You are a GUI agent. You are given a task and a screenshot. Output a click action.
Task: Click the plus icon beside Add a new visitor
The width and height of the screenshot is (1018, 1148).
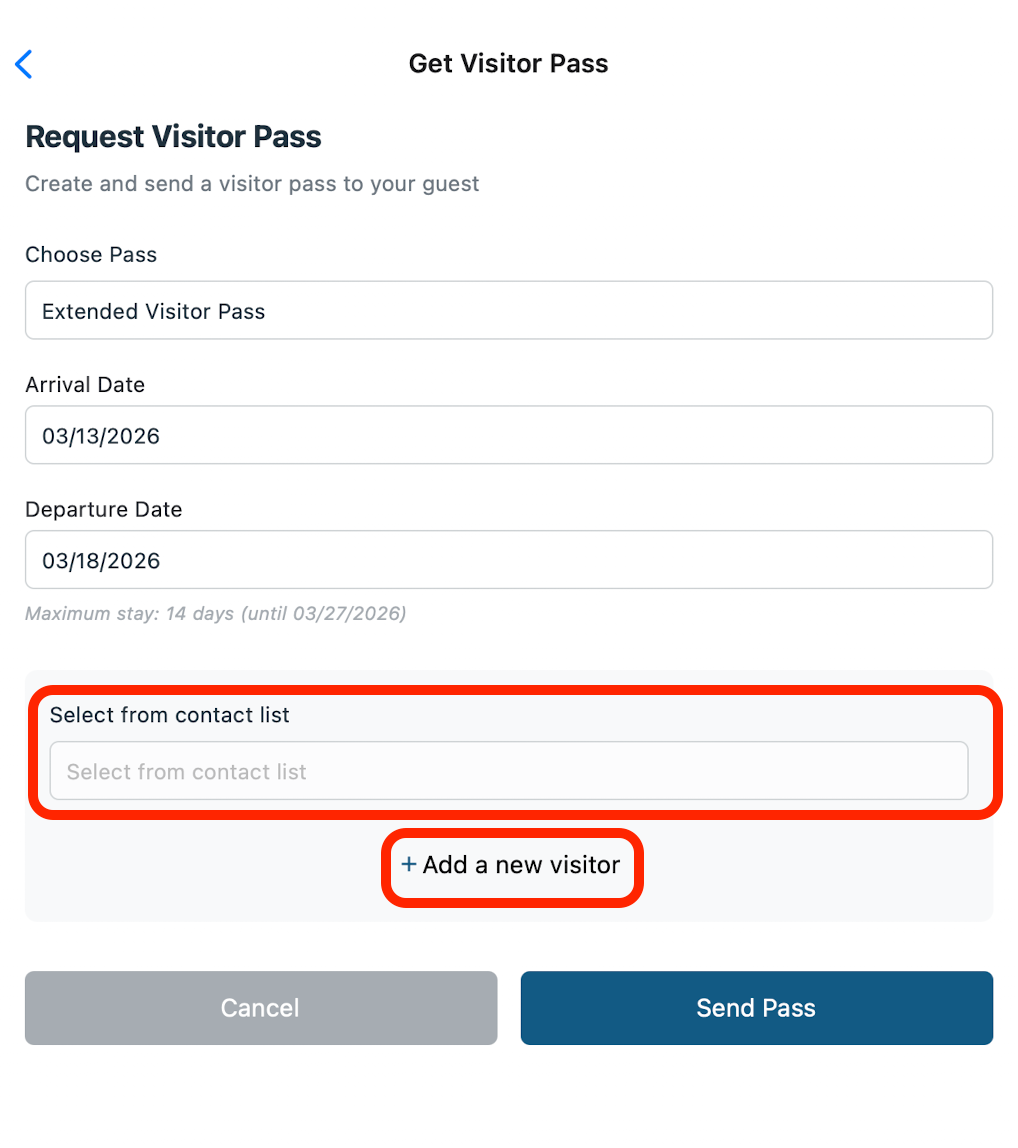coord(408,864)
